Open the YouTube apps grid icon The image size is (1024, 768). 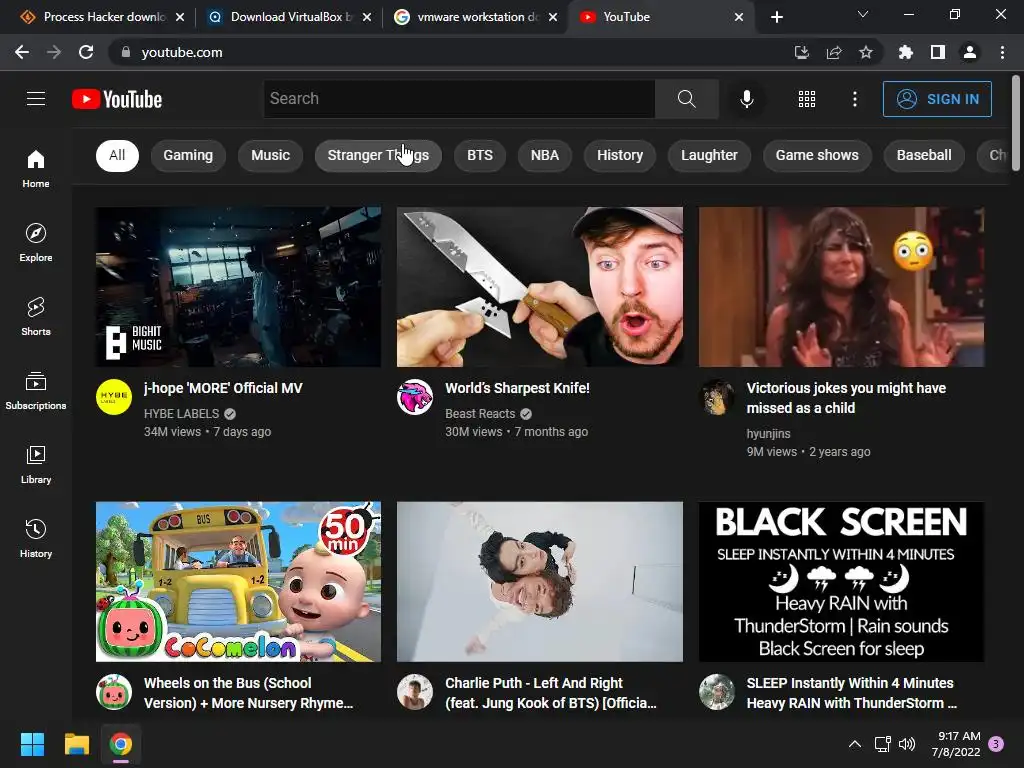pos(807,99)
